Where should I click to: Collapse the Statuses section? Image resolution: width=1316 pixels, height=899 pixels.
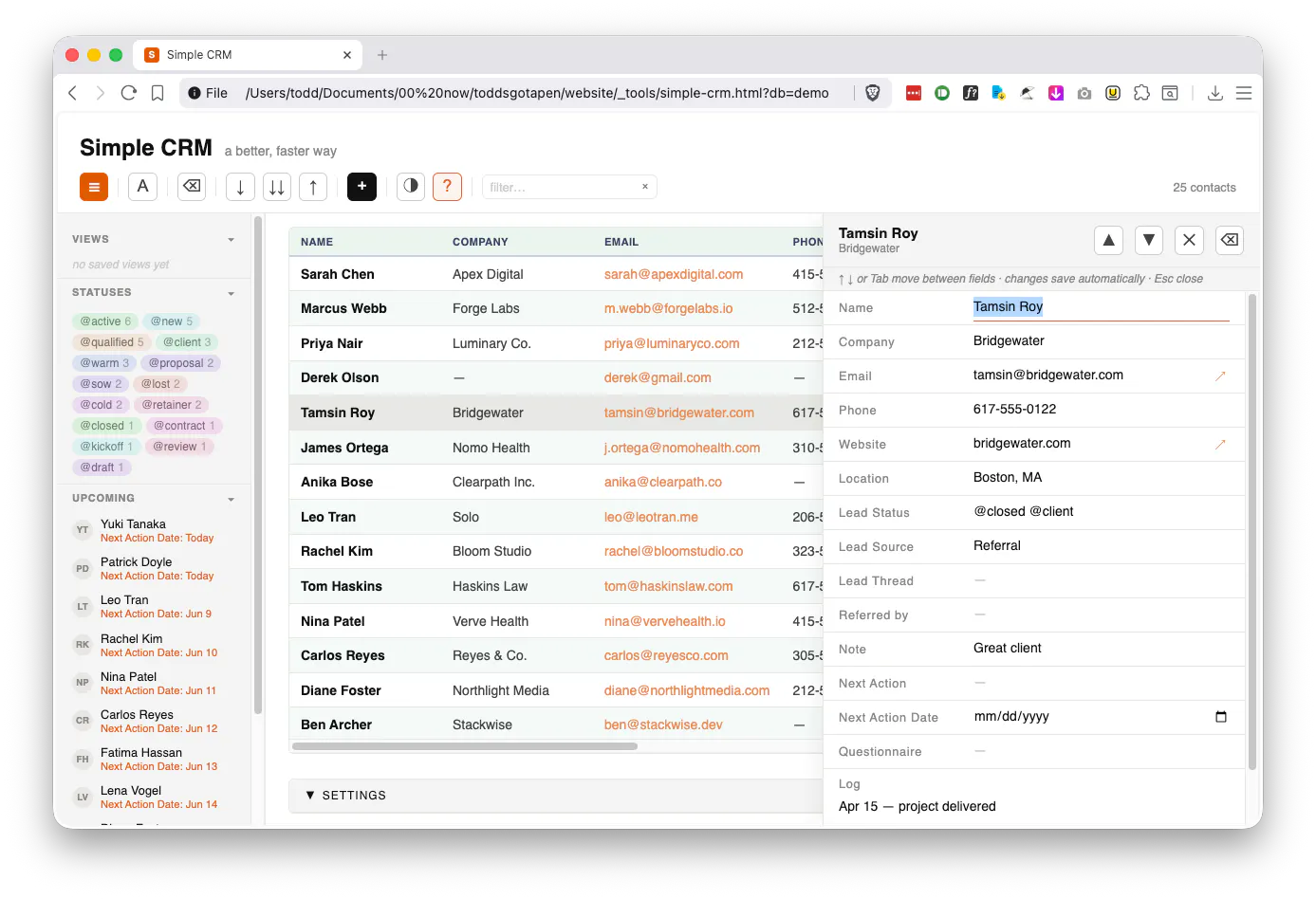(231, 293)
